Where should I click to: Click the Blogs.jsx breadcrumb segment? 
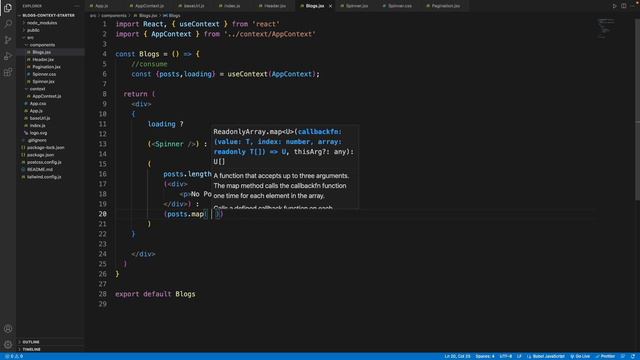(x=145, y=16)
